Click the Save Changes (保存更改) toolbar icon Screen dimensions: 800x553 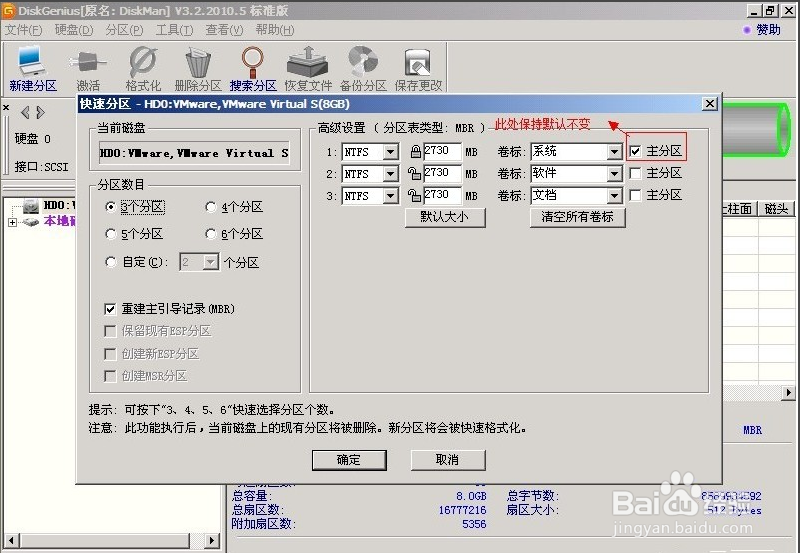point(418,62)
